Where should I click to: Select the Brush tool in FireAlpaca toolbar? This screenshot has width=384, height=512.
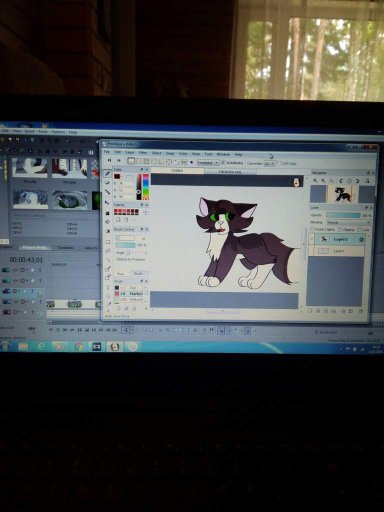coord(107,173)
